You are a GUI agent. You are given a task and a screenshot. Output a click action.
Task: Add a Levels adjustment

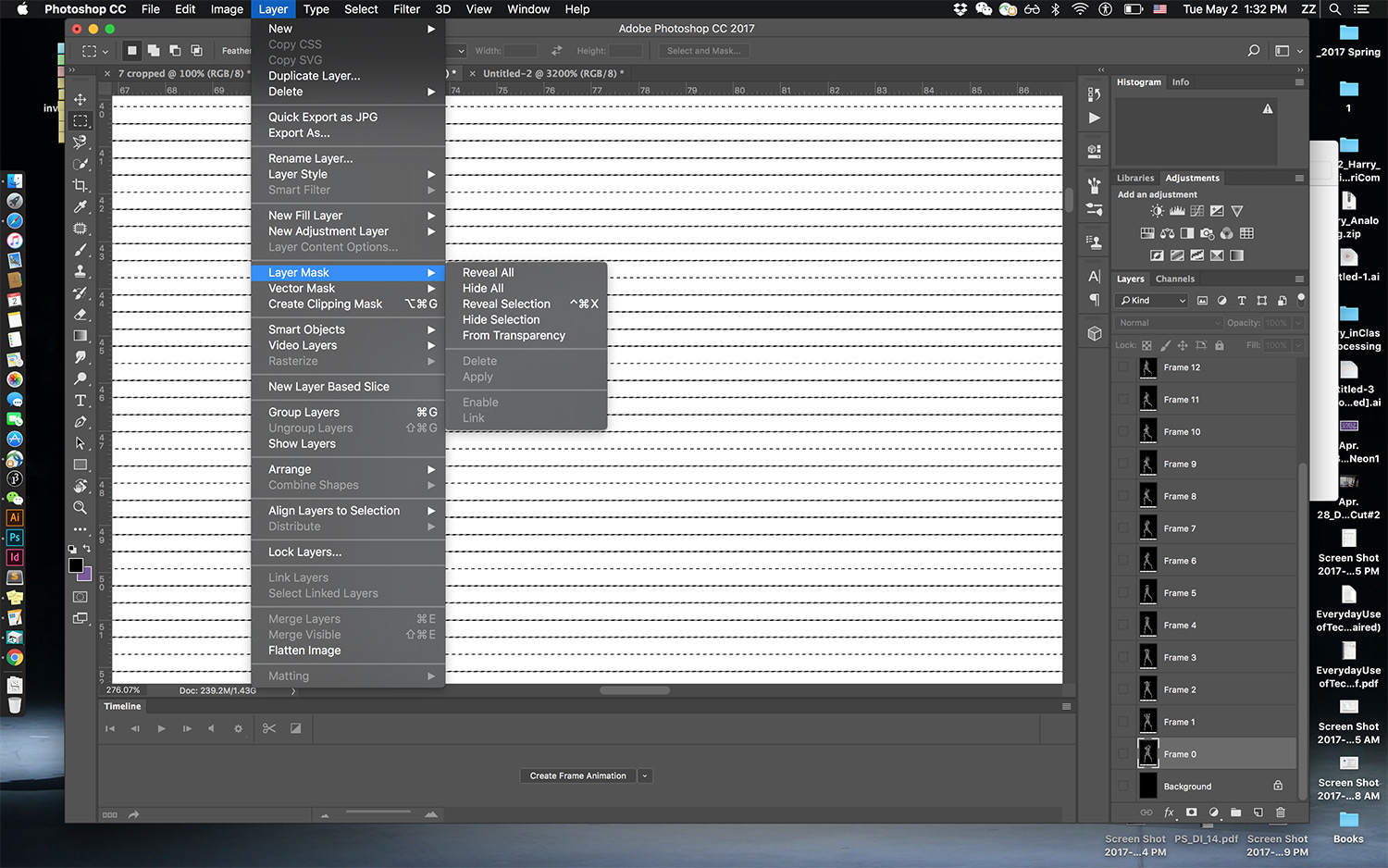tap(1177, 211)
